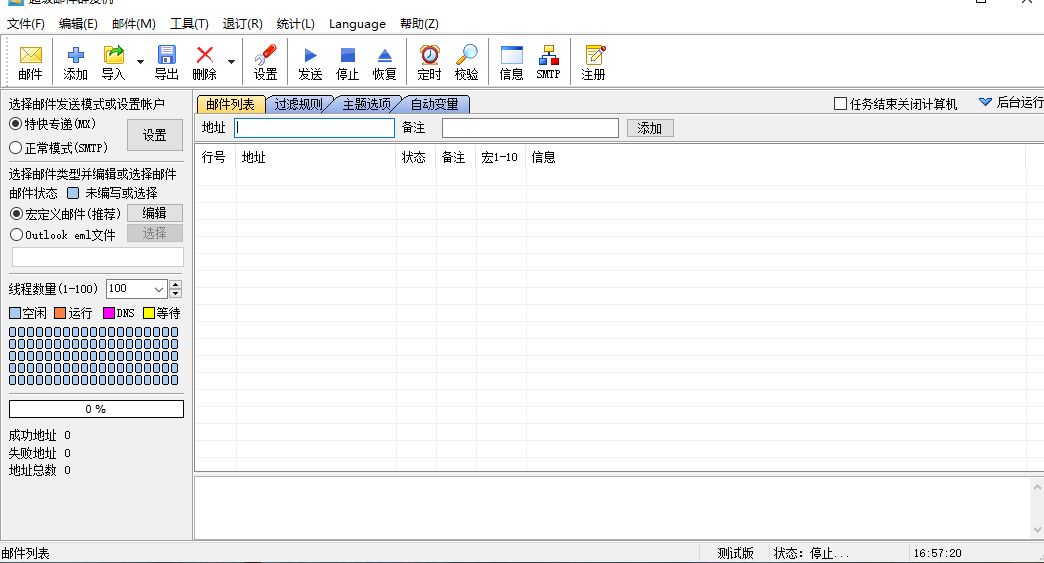The image size is (1044, 563).
Task: Click the 地址 input field
Action: click(x=315, y=128)
